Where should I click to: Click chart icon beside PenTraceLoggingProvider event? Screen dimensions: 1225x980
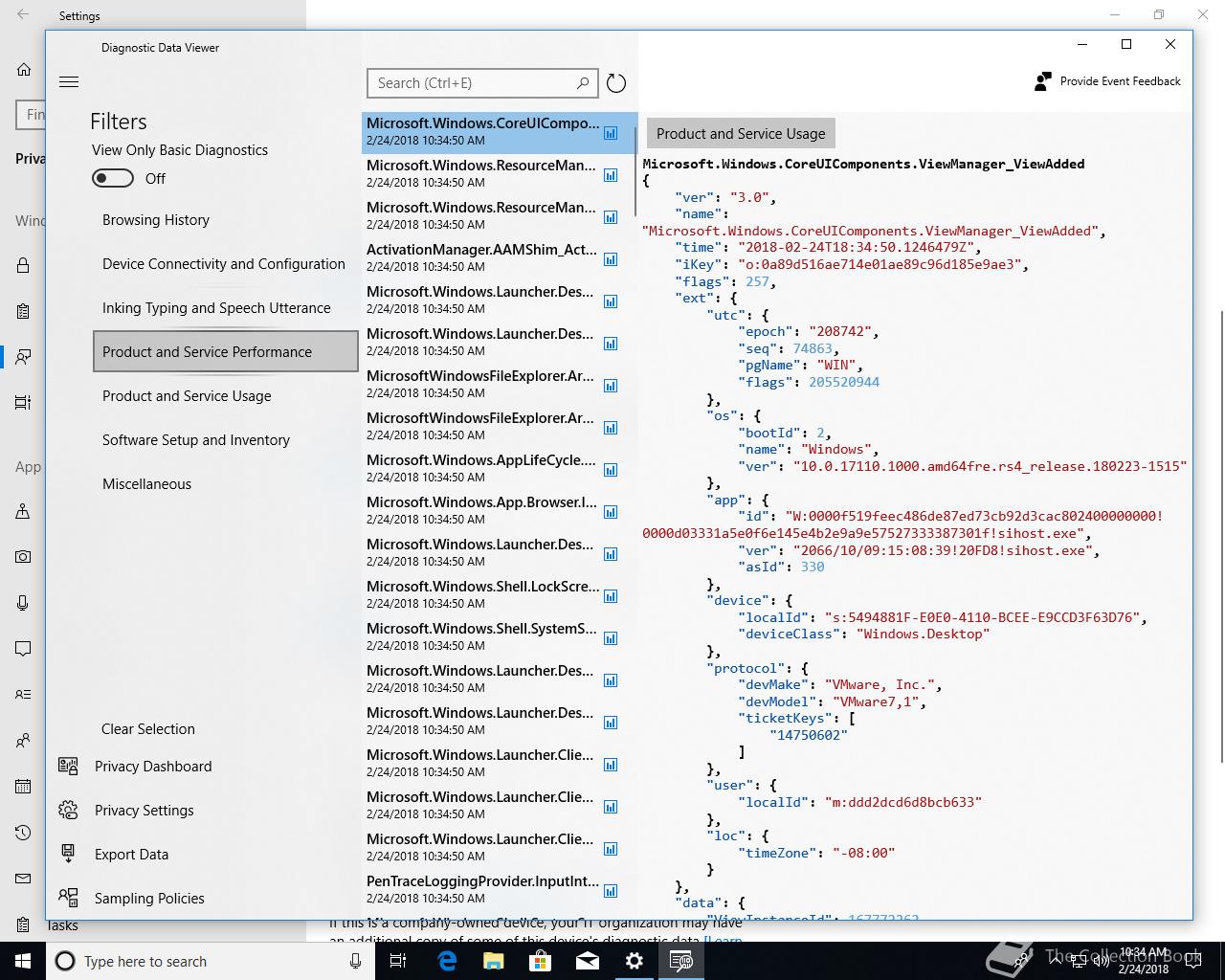611,891
